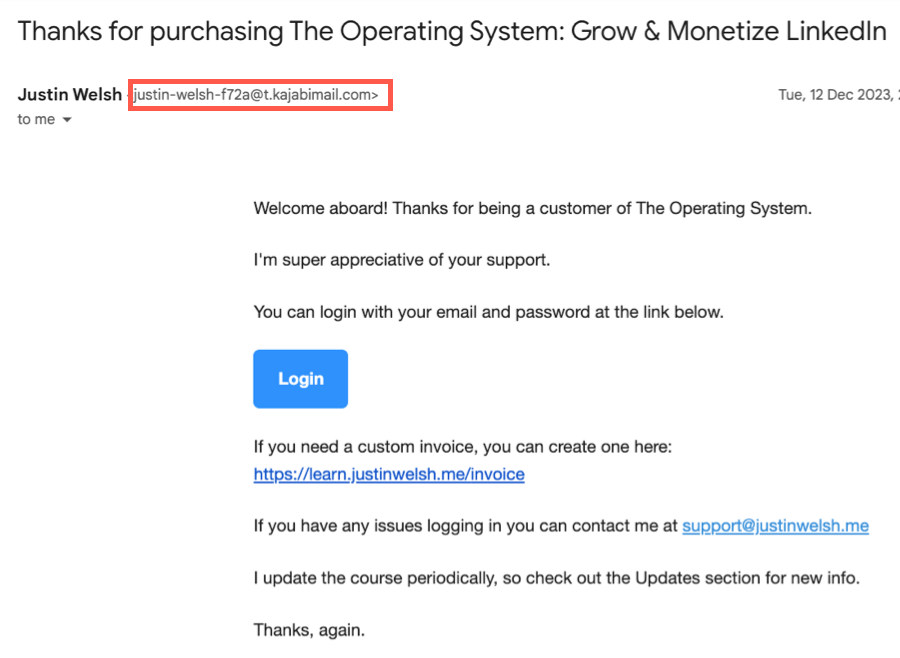
Task: Open the learn.justinwelsh.me/invoice link
Action: [x=389, y=474]
